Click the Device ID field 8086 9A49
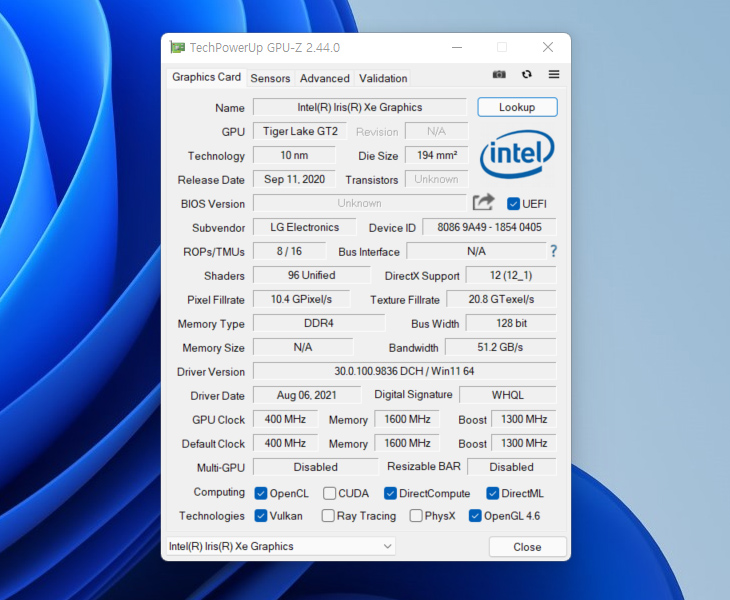Viewport: 730px width, 600px height. click(489, 227)
